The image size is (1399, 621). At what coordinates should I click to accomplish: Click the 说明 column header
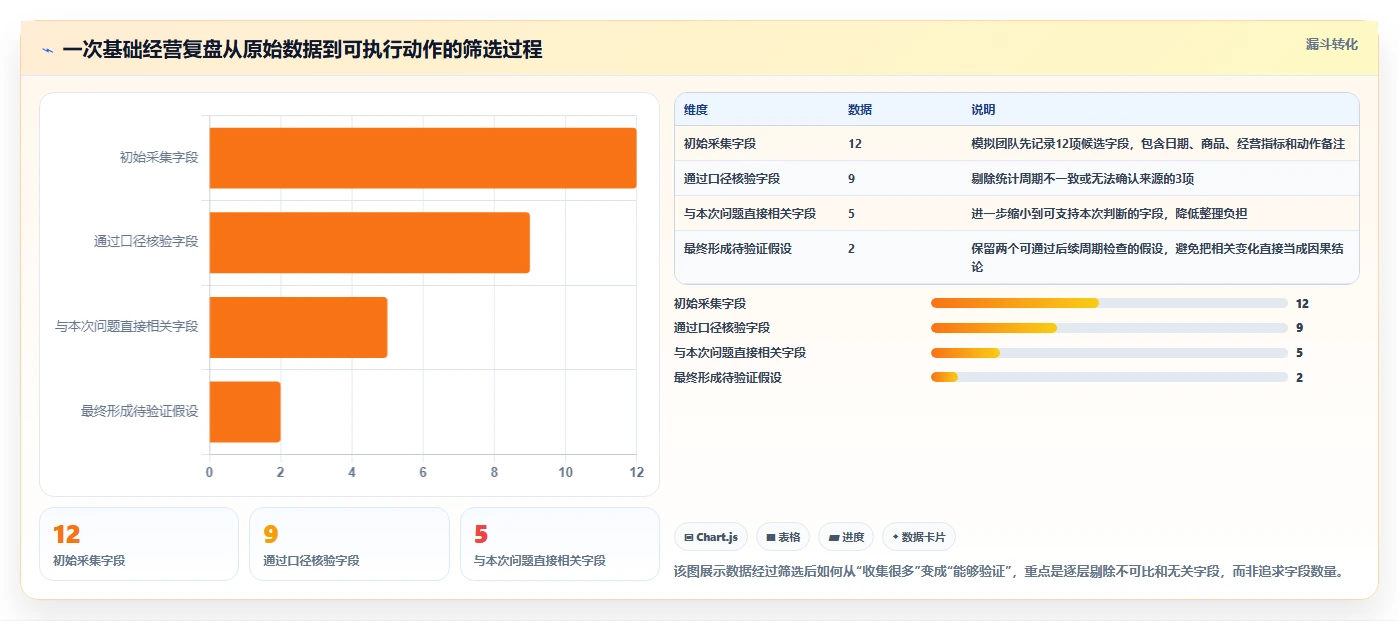(x=983, y=110)
